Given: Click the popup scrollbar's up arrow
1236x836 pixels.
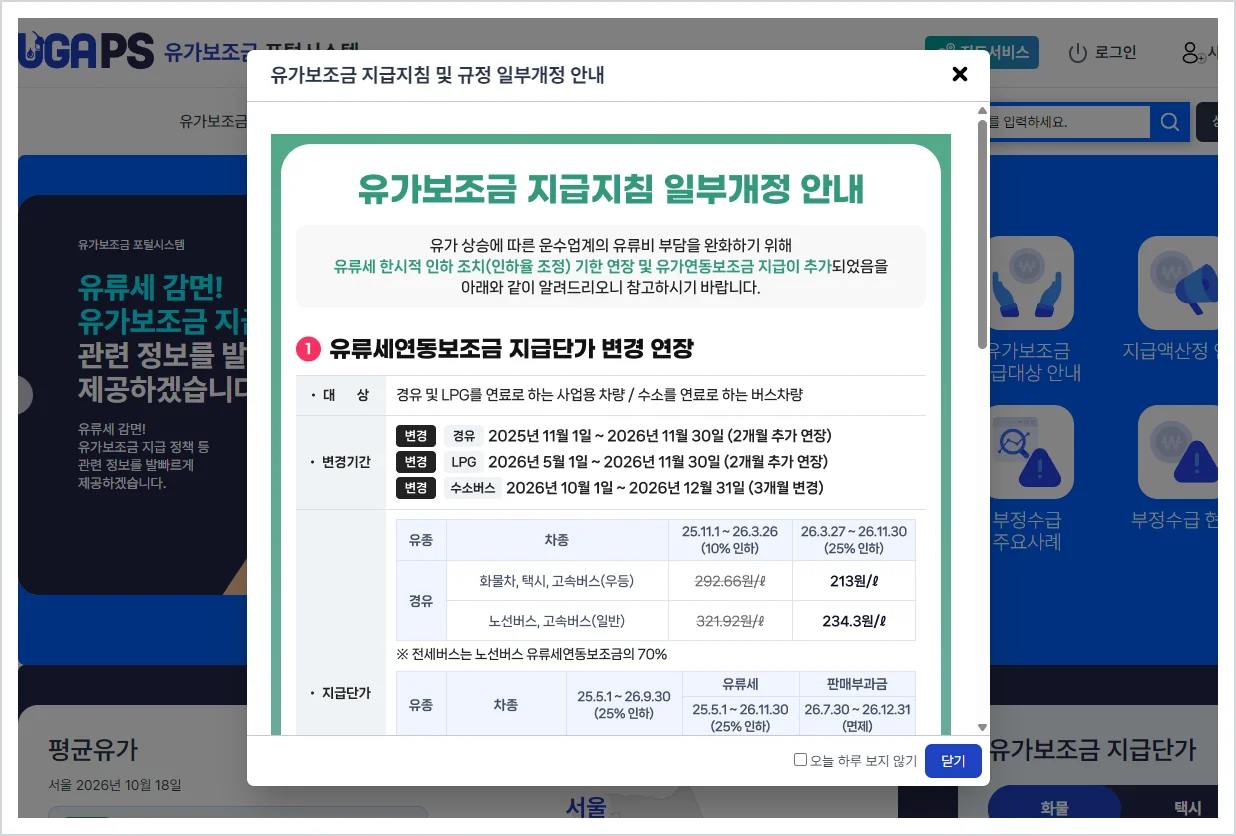Looking at the screenshot, I should click(982, 111).
